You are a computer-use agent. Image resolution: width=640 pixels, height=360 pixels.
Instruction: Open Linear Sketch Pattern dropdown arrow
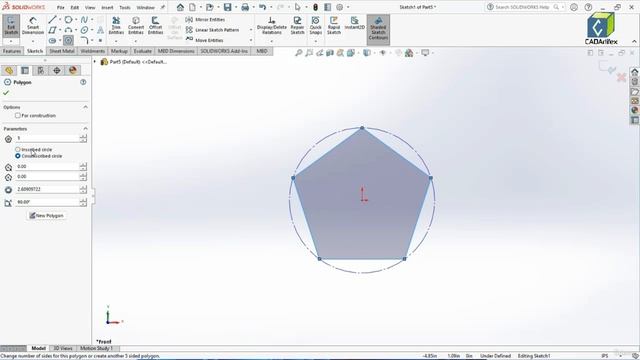tap(251, 30)
